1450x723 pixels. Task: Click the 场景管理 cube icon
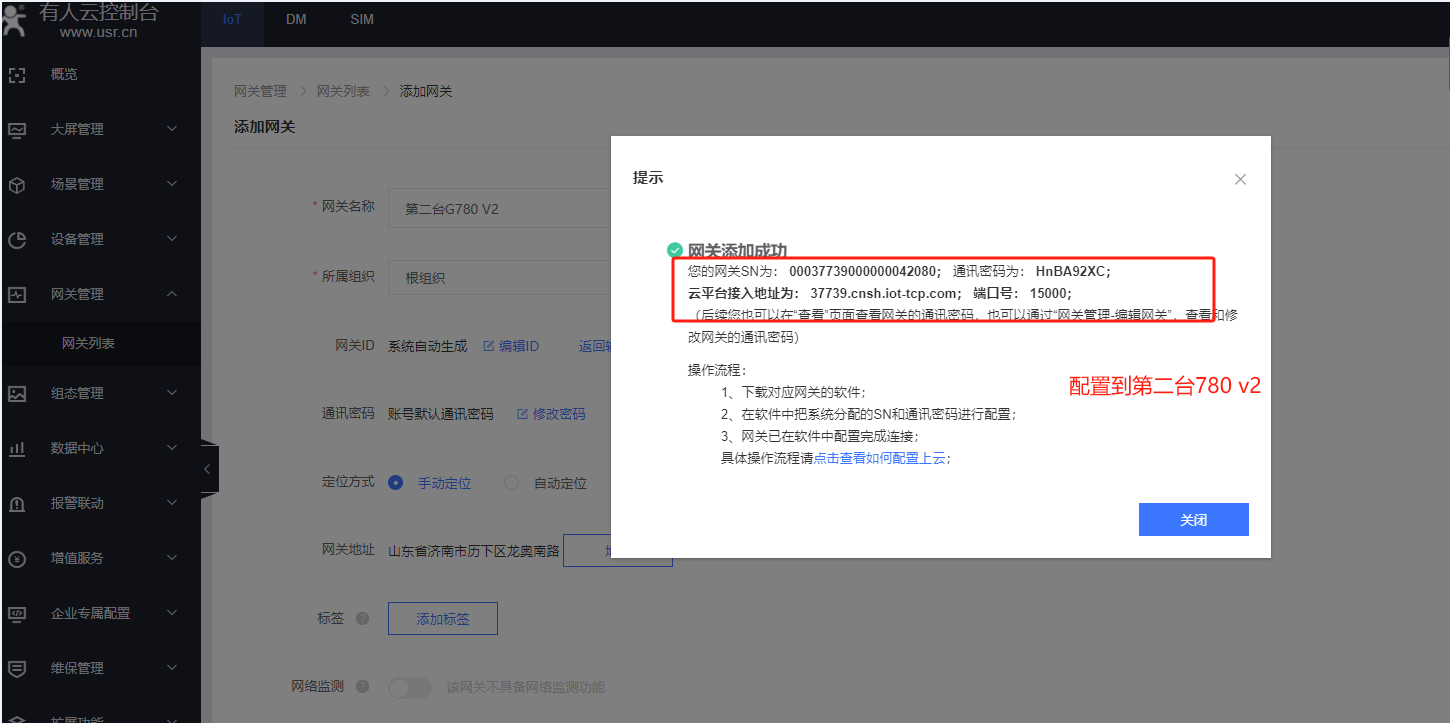(16, 185)
